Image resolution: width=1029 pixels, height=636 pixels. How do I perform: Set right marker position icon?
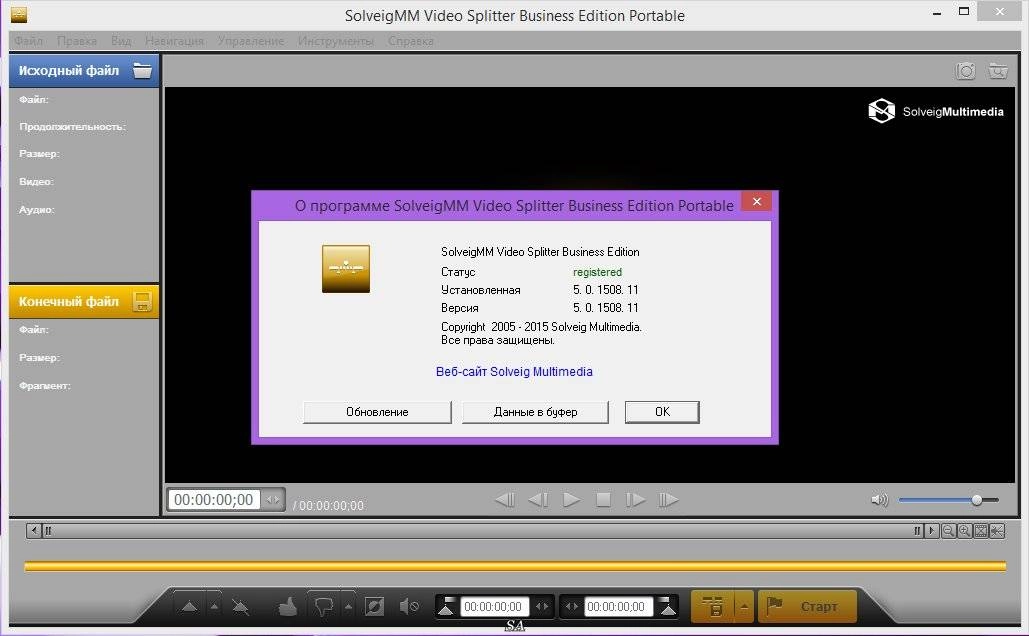(667, 606)
